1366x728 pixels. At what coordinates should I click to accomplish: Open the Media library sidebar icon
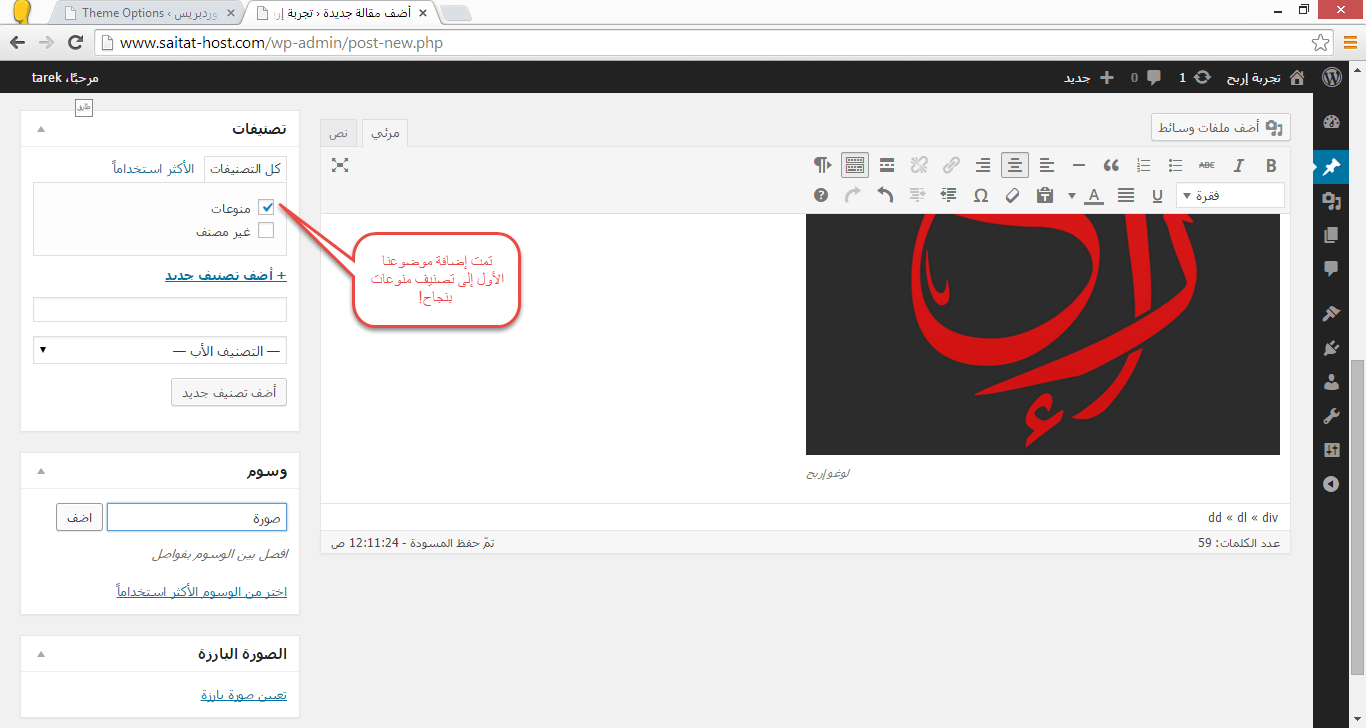coord(1331,200)
